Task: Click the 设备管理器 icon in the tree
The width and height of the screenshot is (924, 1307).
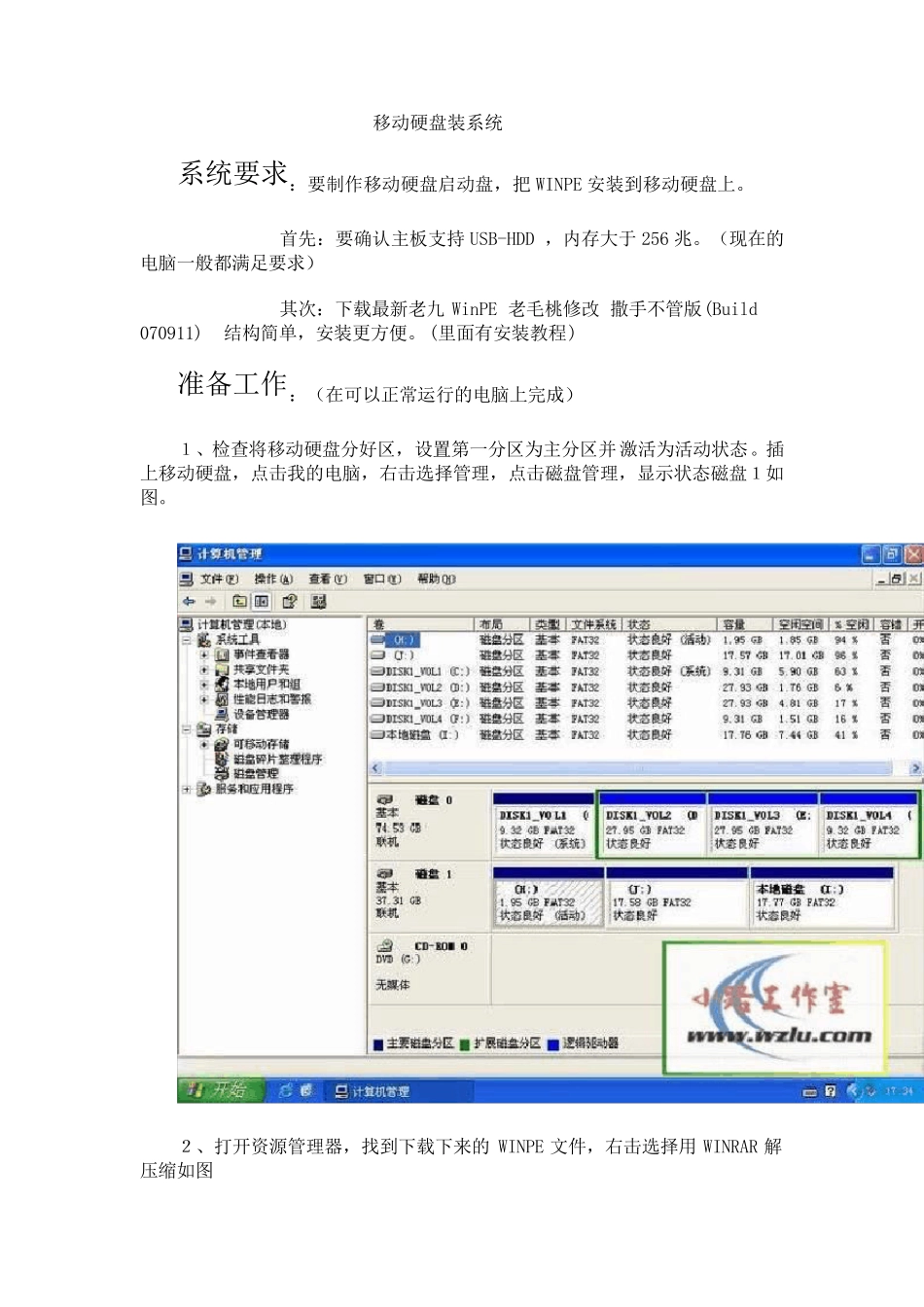Action: (222, 714)
